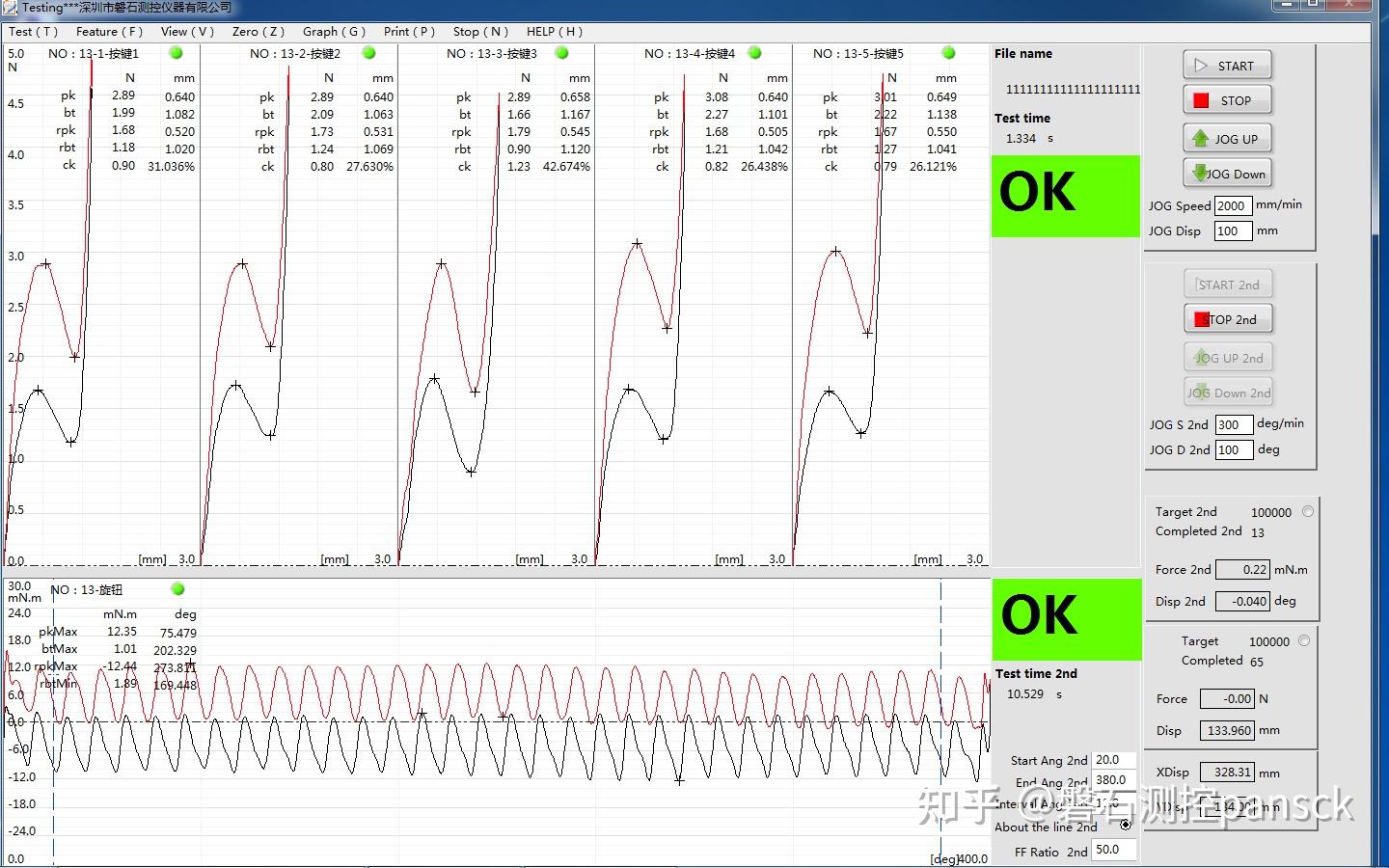
Task: Click the FF Ratio 2nd input field
Action: tap(1114, 850)
